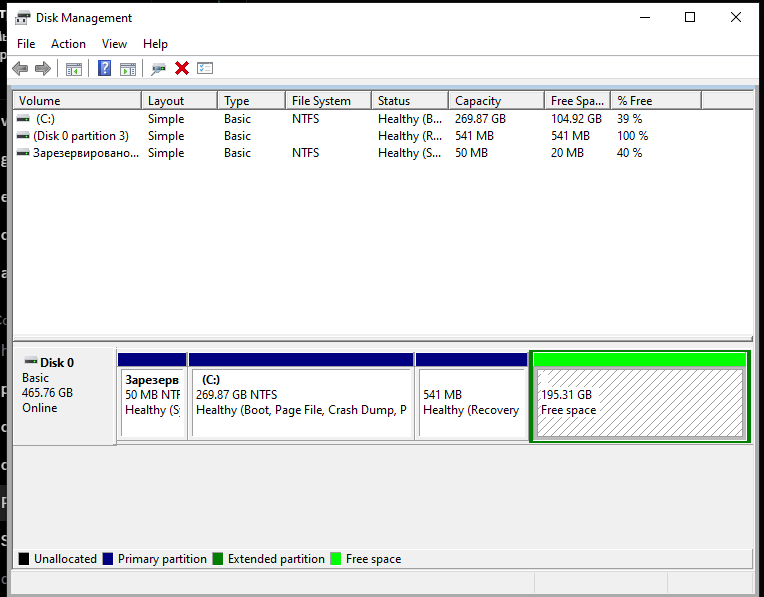This screenshot has width=764, height=597.
Task: Sort by the % Free column header
Action: [656, 101]
